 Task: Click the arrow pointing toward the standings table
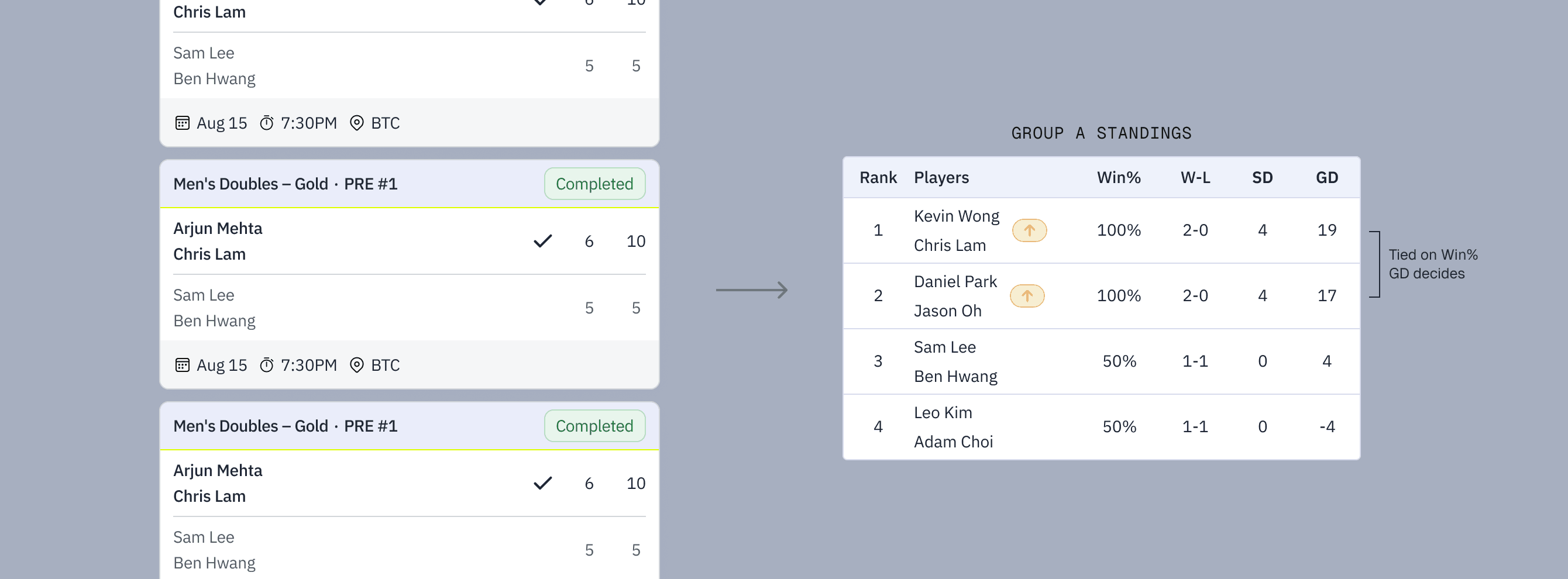(x=752, y=290)
